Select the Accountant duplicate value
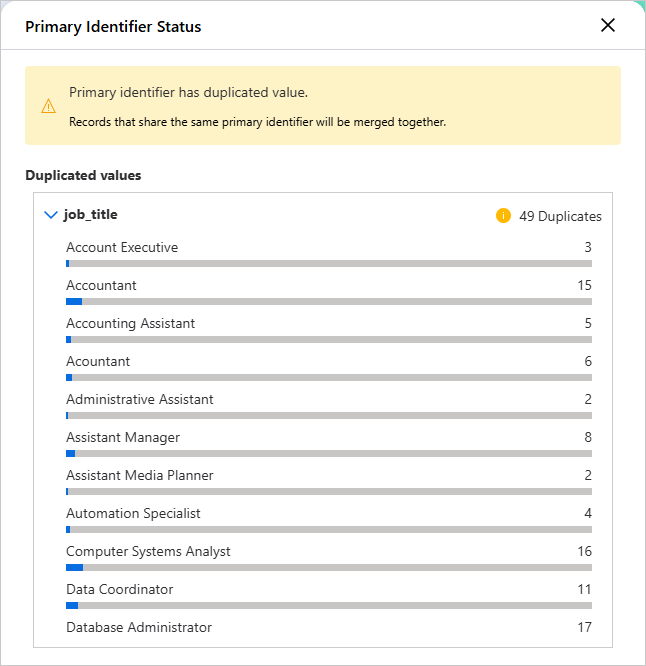Image resolution: width=646 pixels, height=666 pixels. pos(101,285)
